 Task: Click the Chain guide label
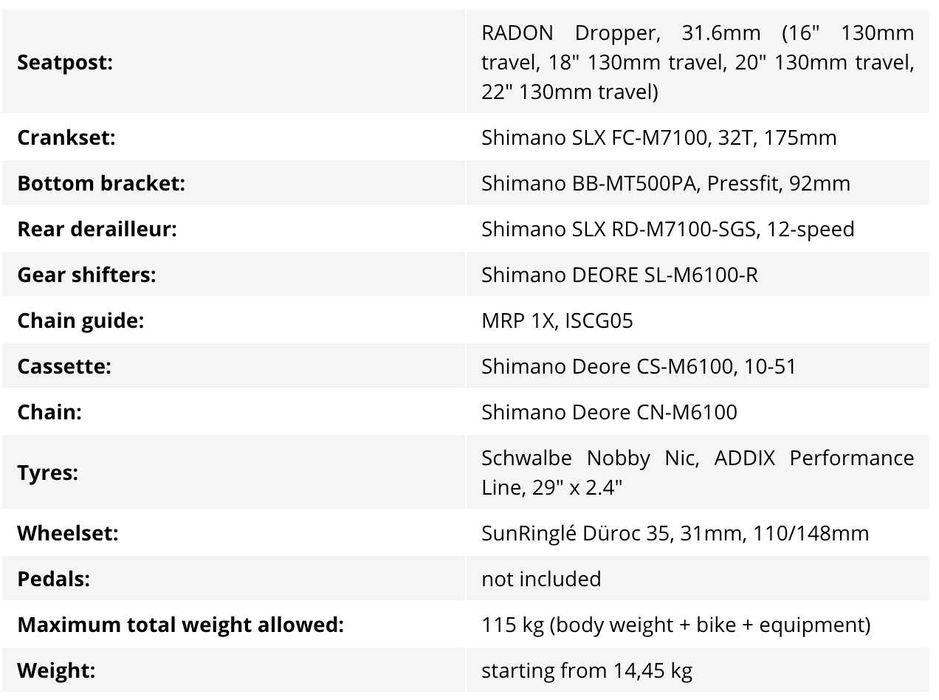click(x=81, y=321)
